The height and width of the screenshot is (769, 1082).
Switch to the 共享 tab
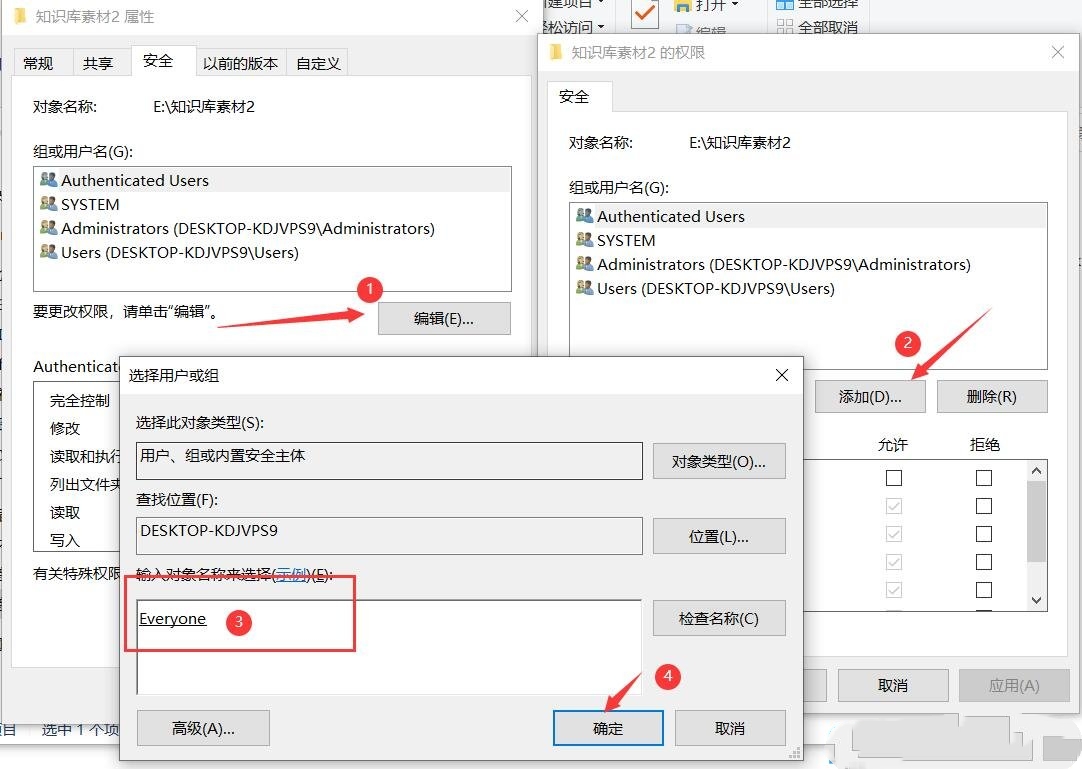100,62
